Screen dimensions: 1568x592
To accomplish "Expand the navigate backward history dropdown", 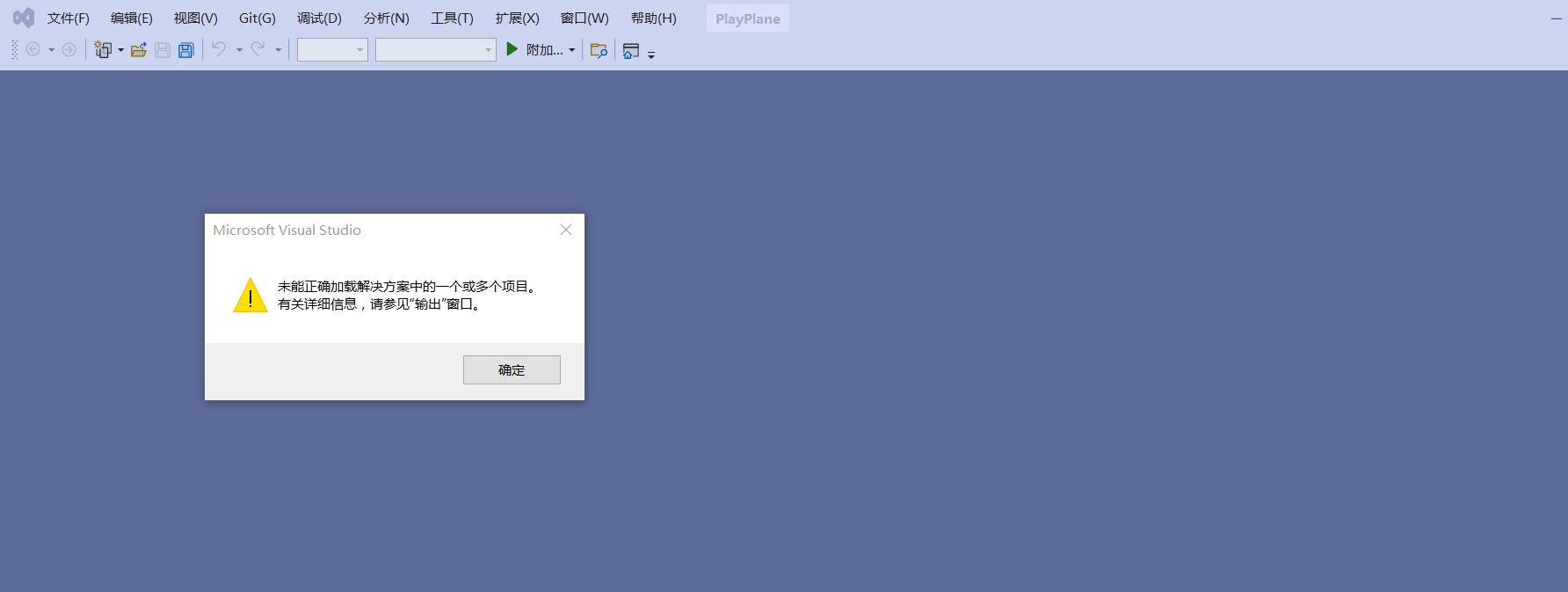I will pyautogui.click(x=51, y=50).
